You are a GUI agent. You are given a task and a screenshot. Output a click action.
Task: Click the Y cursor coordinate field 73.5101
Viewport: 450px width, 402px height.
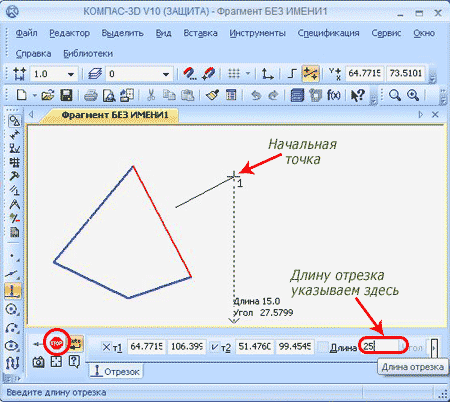click(x=406, y=73)
